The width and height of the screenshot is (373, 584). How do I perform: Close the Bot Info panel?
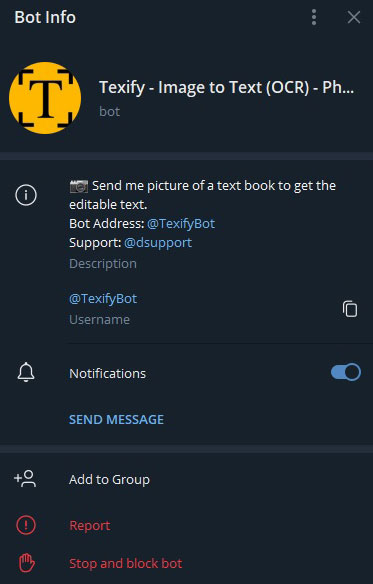tap(354, 17)
